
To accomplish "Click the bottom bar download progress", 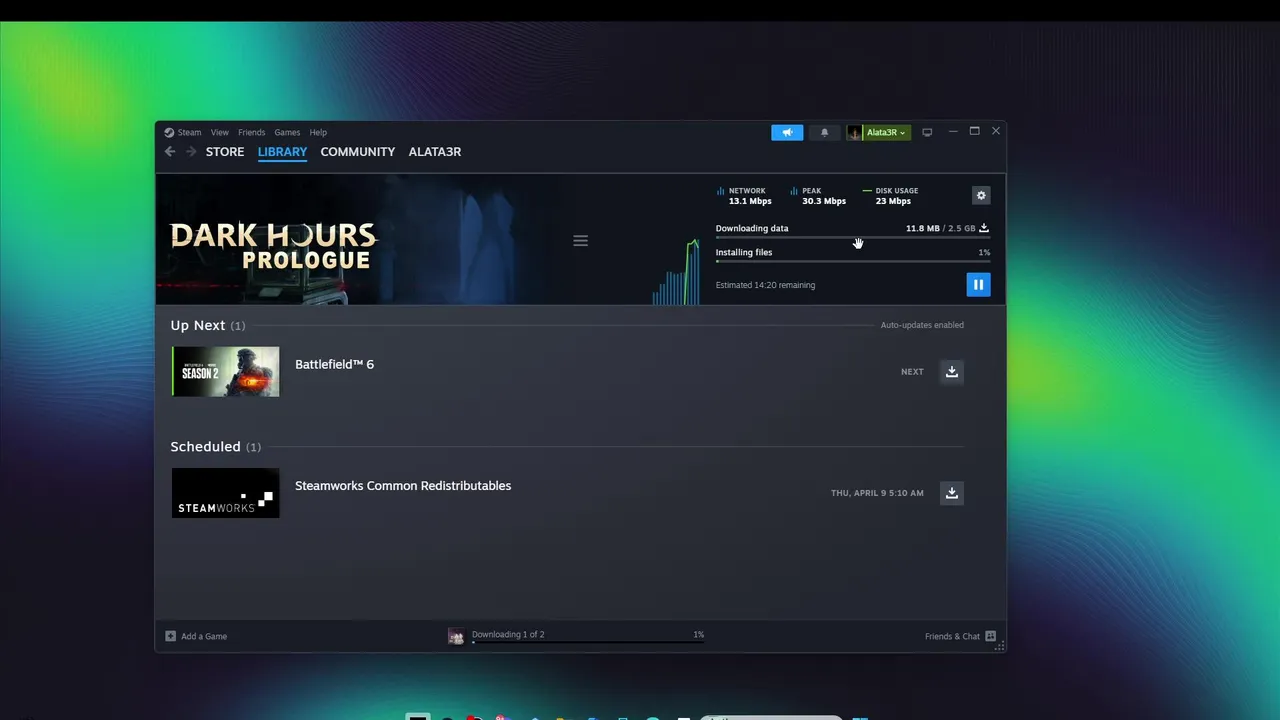I will (x=588, y=642).
